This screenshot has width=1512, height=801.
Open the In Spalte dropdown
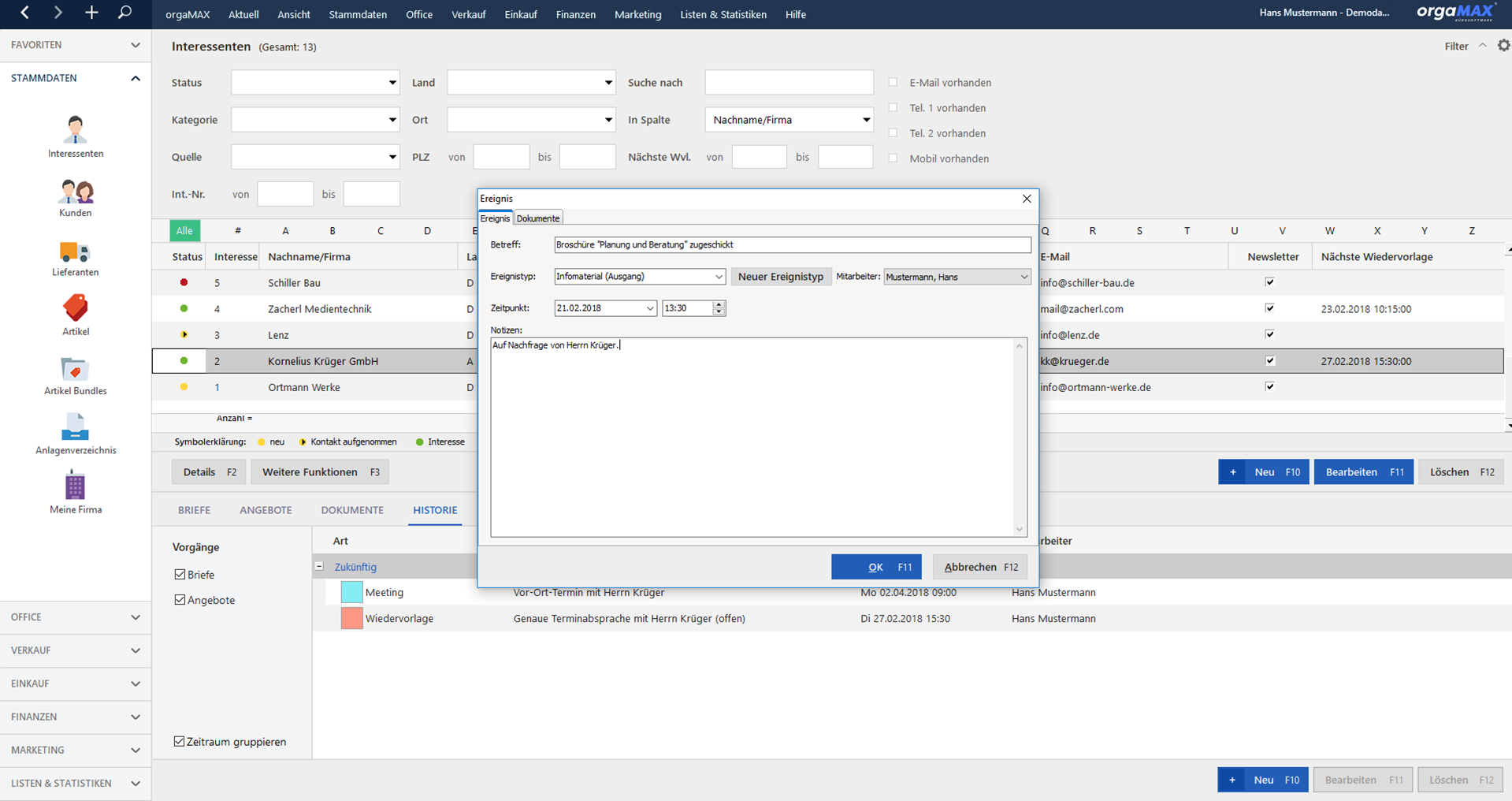[866, 120]
